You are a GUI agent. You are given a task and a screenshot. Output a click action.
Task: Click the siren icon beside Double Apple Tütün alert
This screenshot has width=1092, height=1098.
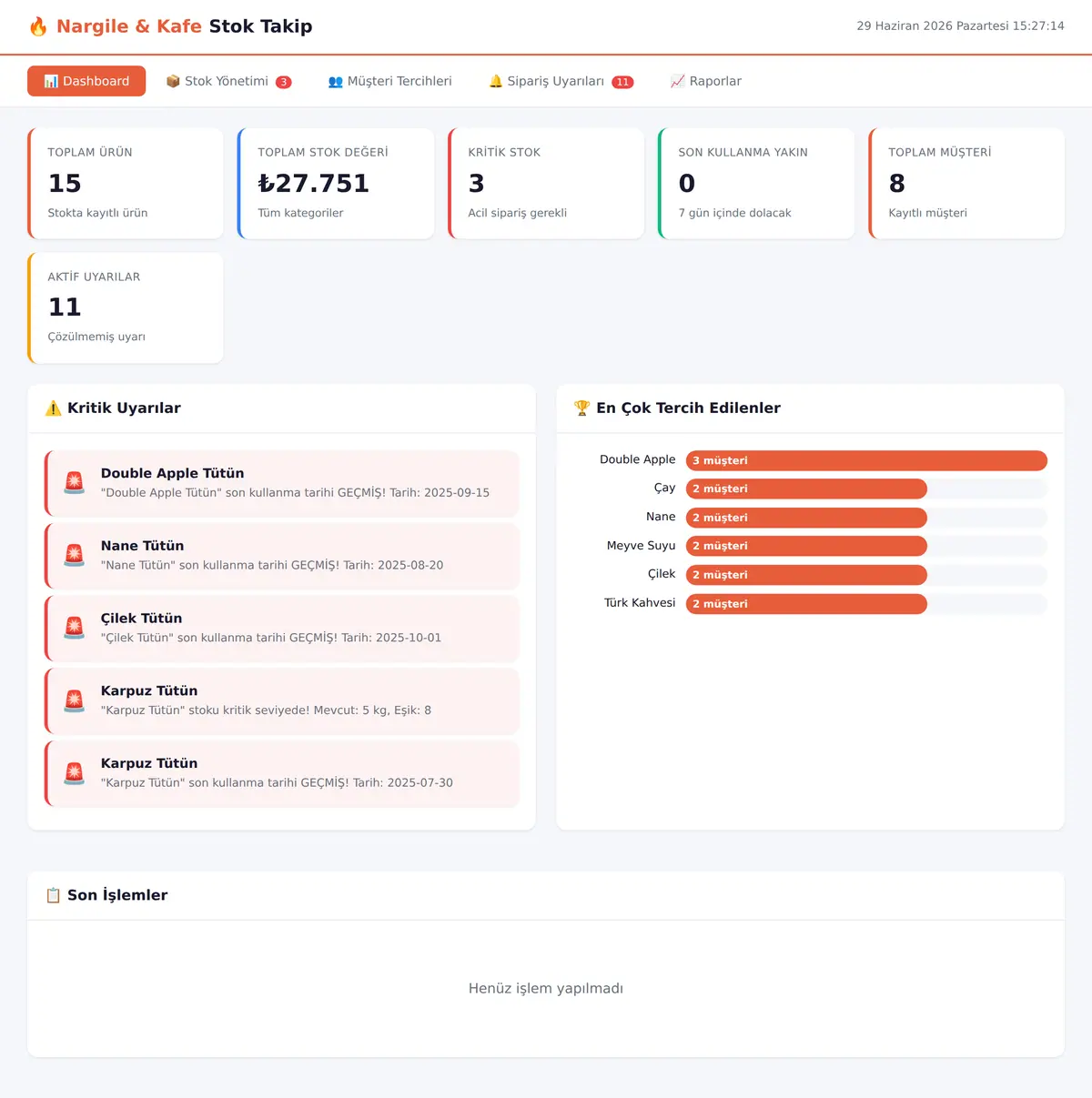tap(75, 482)
